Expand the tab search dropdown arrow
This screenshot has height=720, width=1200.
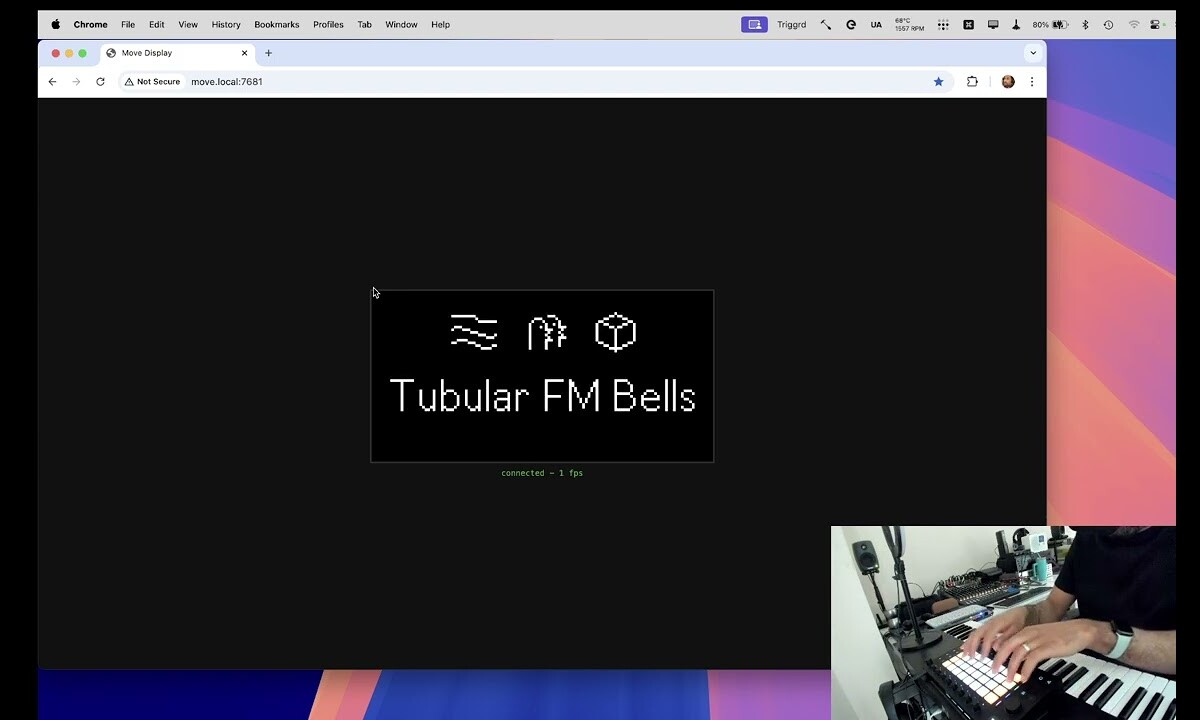click(x=1033, y=53)
